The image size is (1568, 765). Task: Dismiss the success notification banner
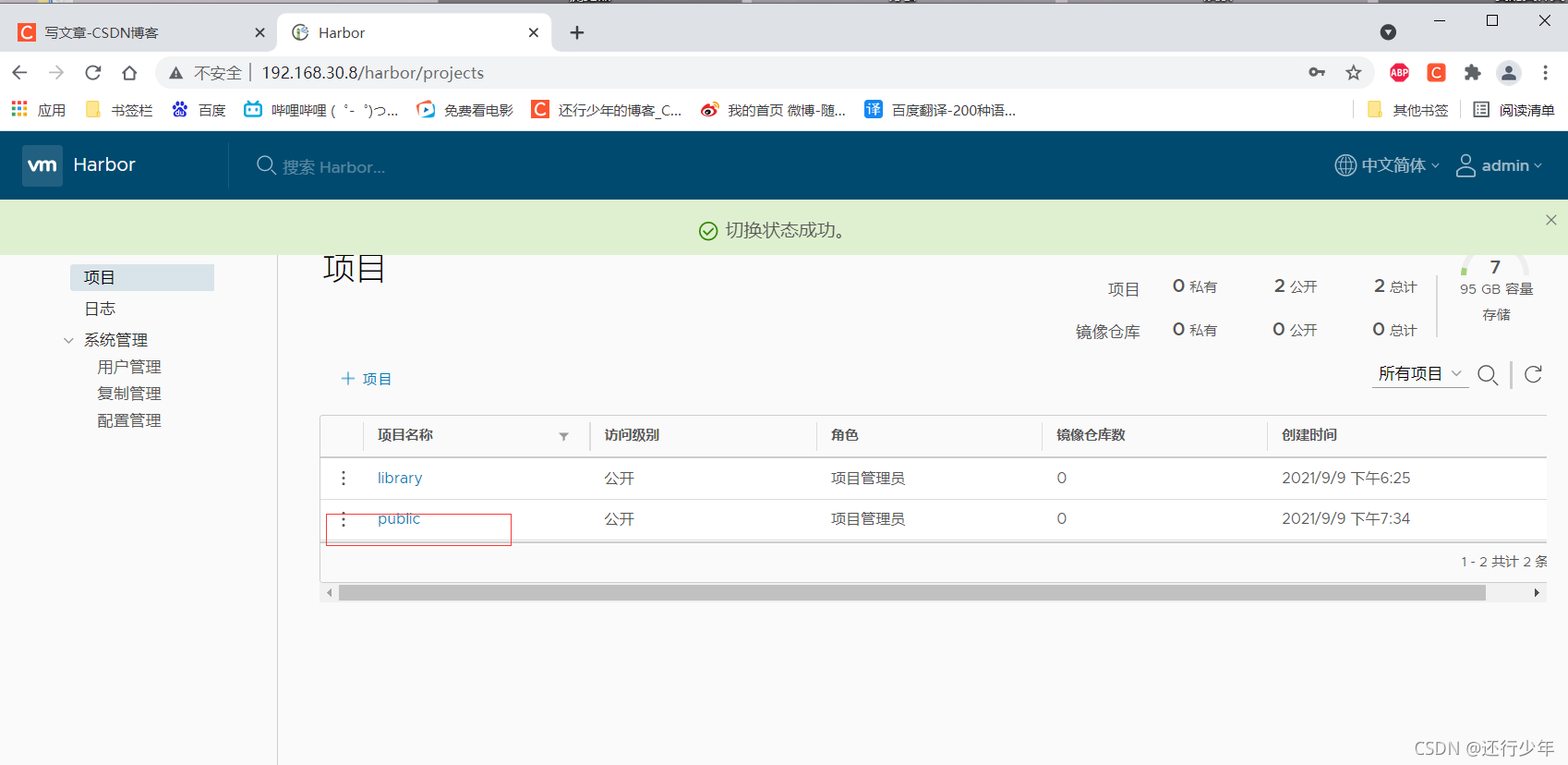(x=1551, y=220)
